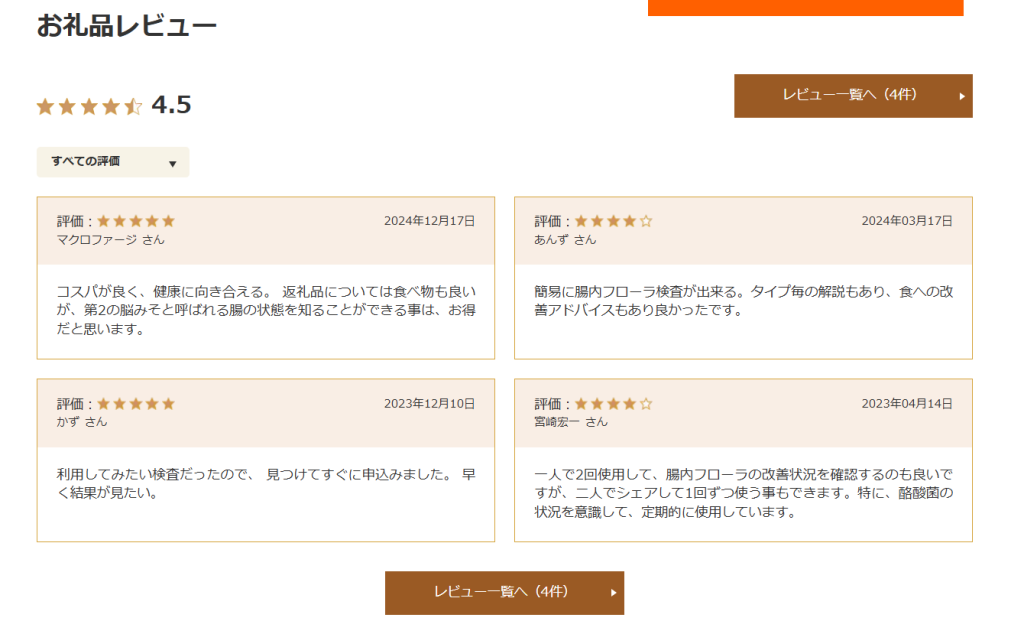
Task: Click the review text starting with 利用してみたい検査
Action: click(266, 483)
